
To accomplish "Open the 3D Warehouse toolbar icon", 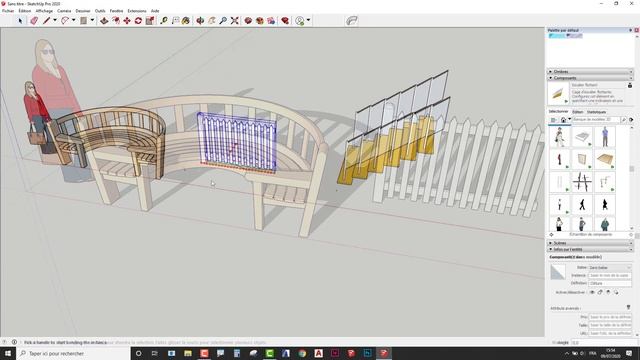I will [x=248, y=21].
